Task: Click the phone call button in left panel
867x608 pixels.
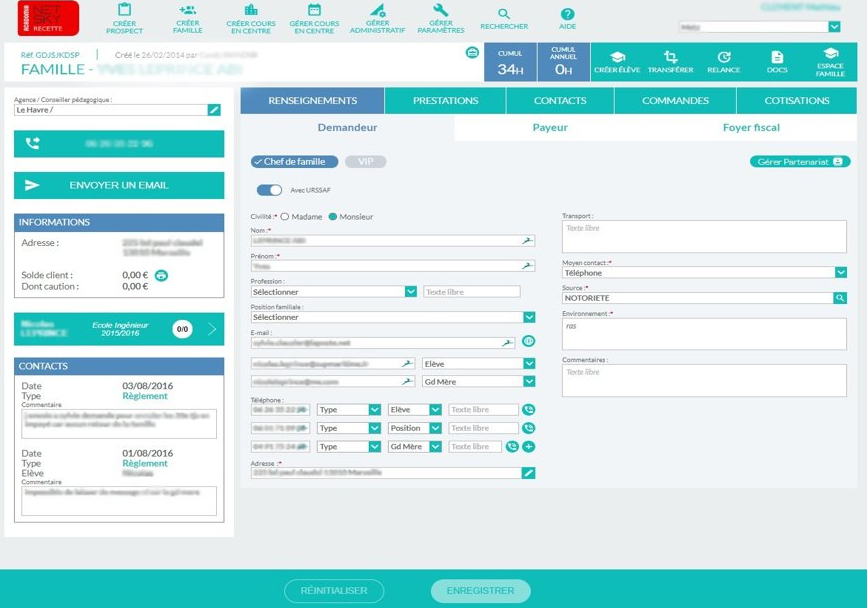Action: pos(119,144)
